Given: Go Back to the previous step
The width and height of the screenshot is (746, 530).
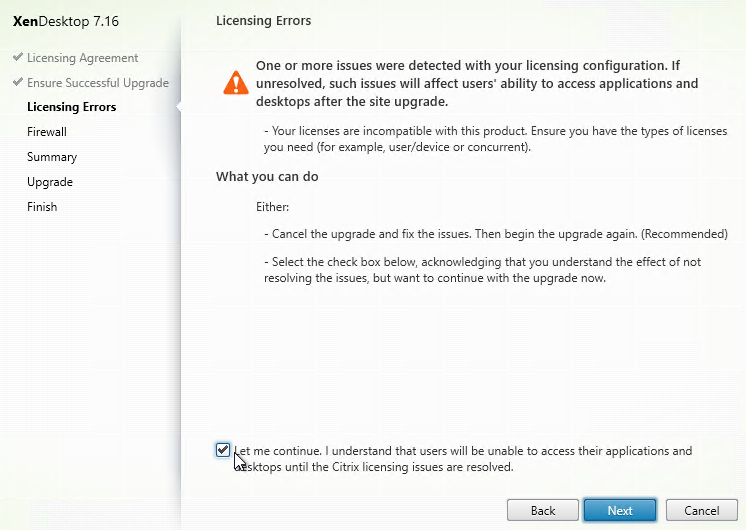Looking at the screenshot, I should click(543, 510).
